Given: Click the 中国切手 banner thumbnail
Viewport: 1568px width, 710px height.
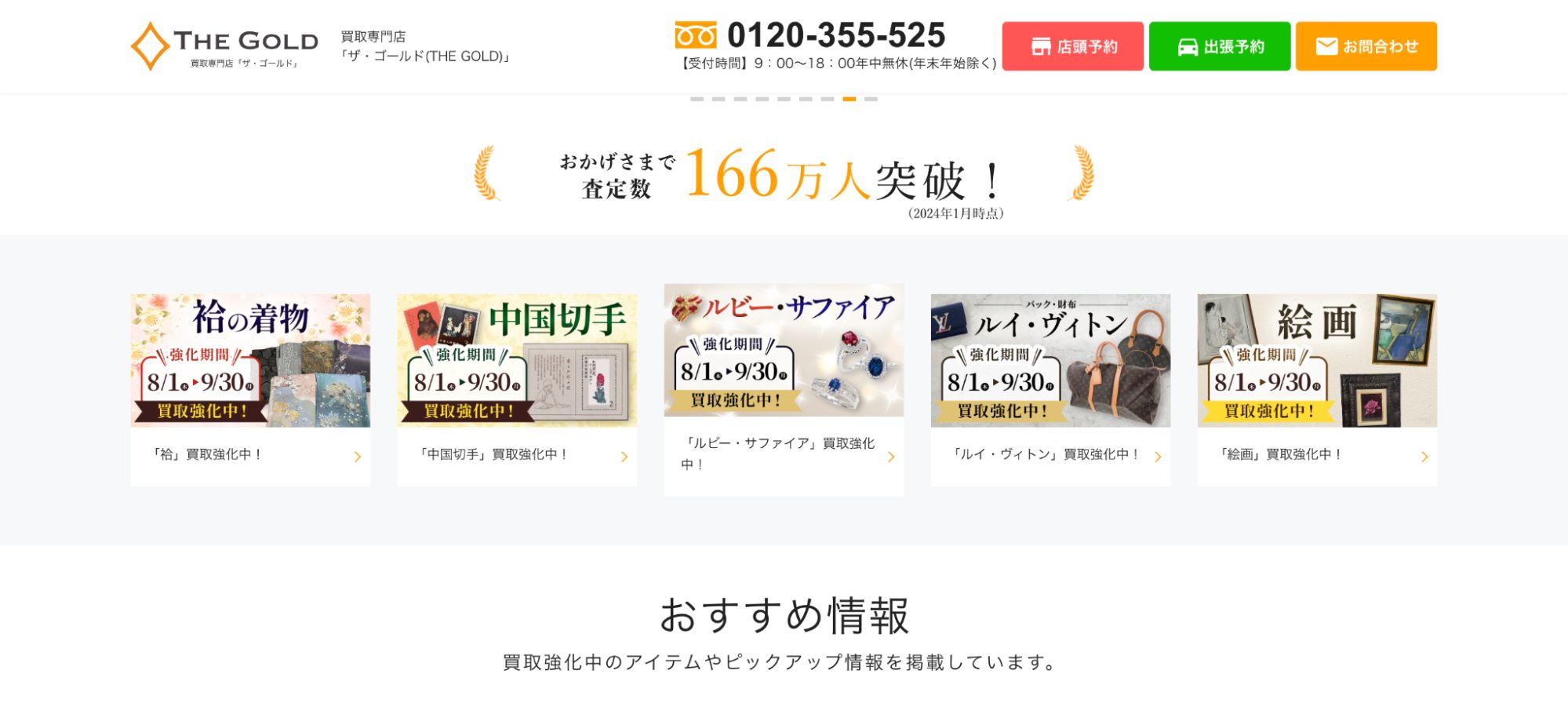Looking at the screenshot, I should click(517, 361).
